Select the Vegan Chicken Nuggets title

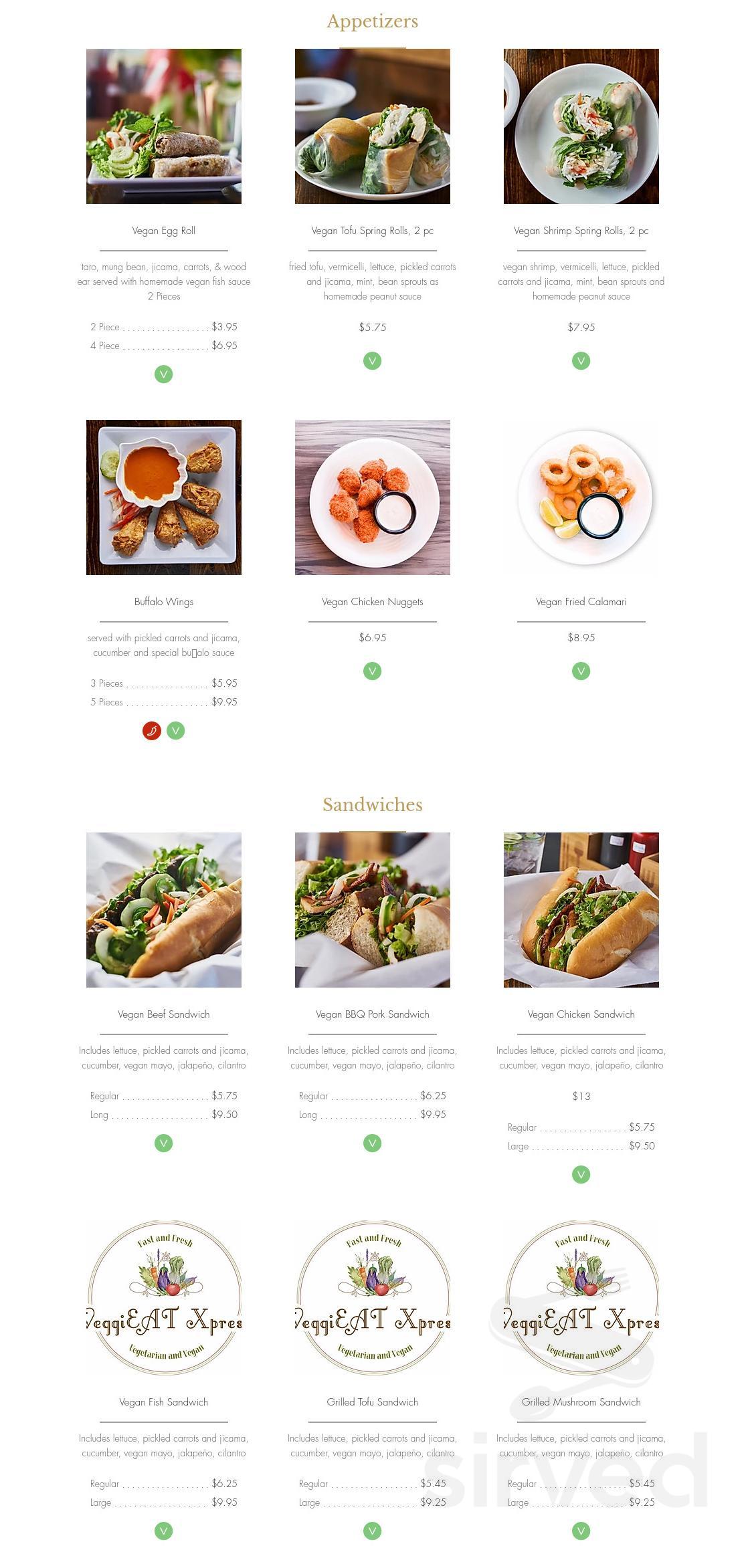pyautogui.click(x=373, y=602)
